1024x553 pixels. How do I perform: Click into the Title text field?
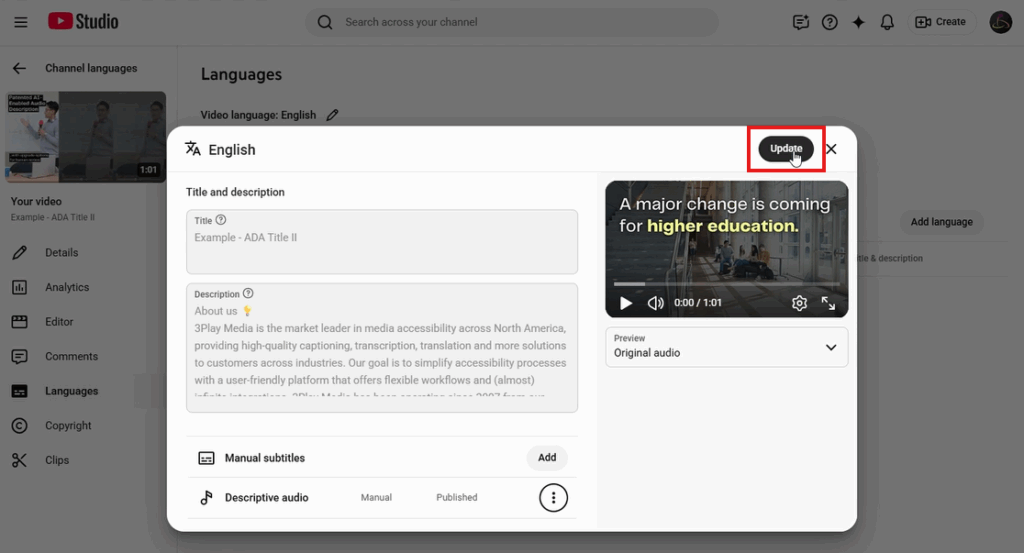pos(381,242)
